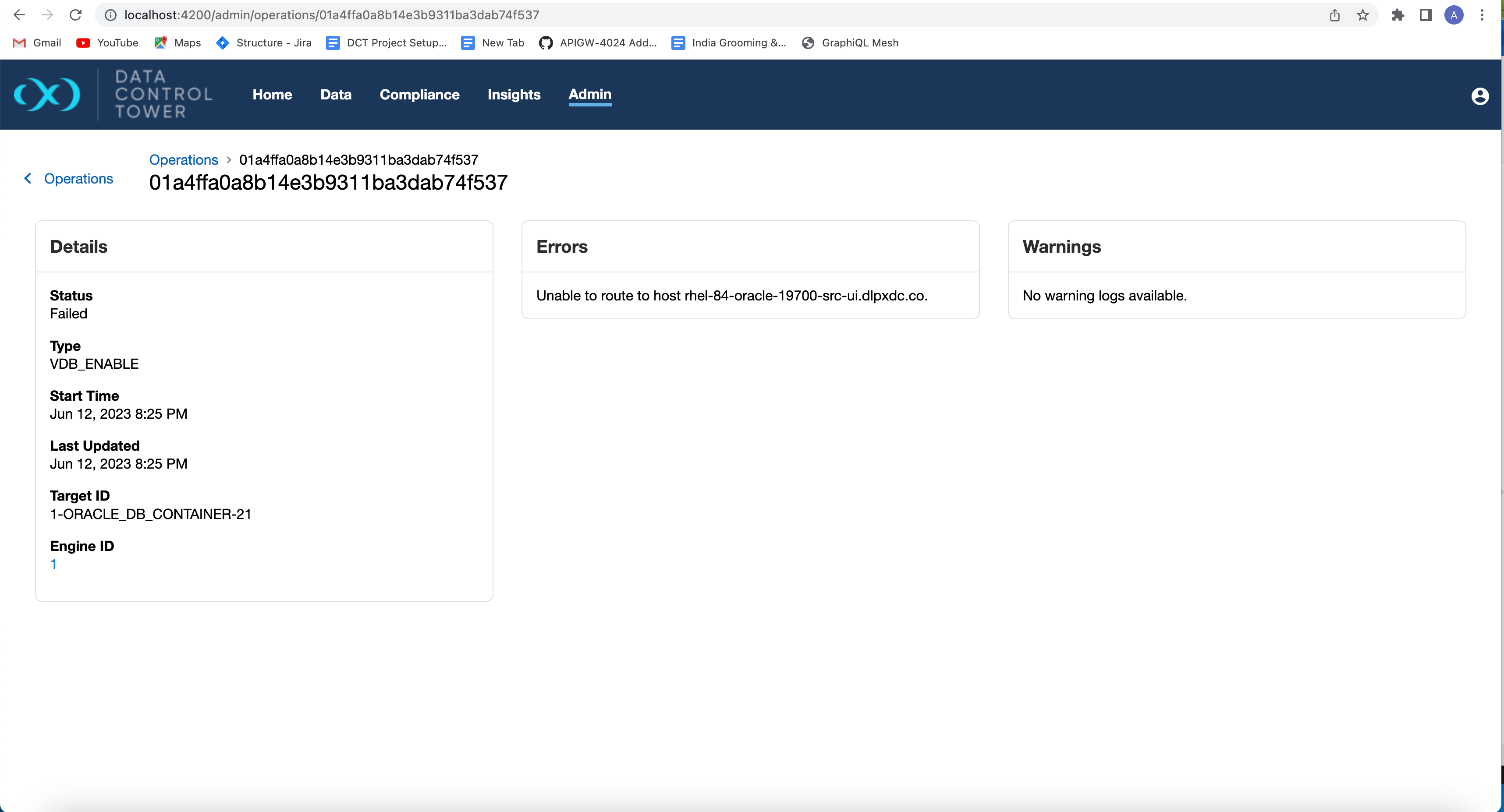Viewport: 1504px width, 812px height.
Task: Open the Data navigation tab
Action: coord(336,95)
